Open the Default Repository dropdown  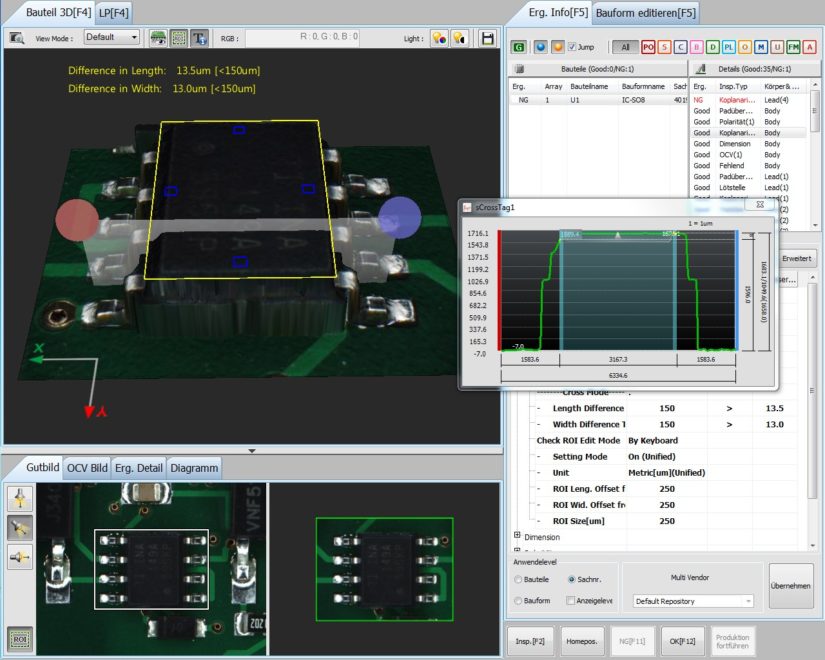pyautogui.click(x=692, y=601)
